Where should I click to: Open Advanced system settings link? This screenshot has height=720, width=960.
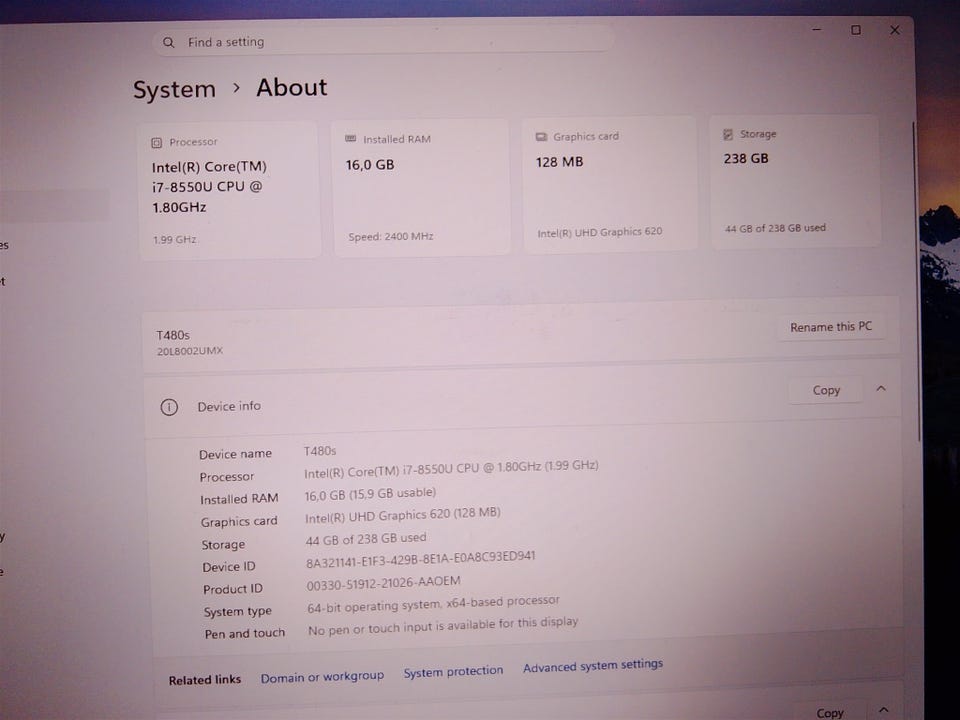pyautogui.click(x=593, y=666)
